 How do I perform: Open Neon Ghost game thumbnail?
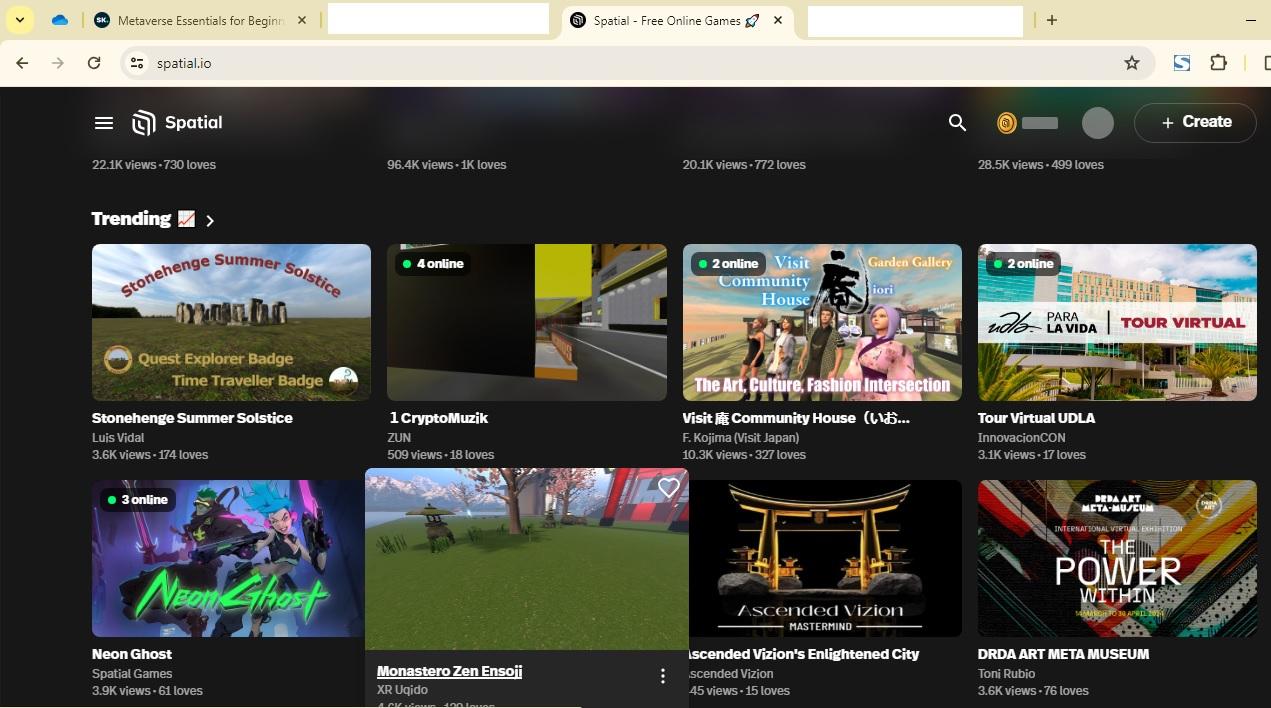(x=228, y=558)
